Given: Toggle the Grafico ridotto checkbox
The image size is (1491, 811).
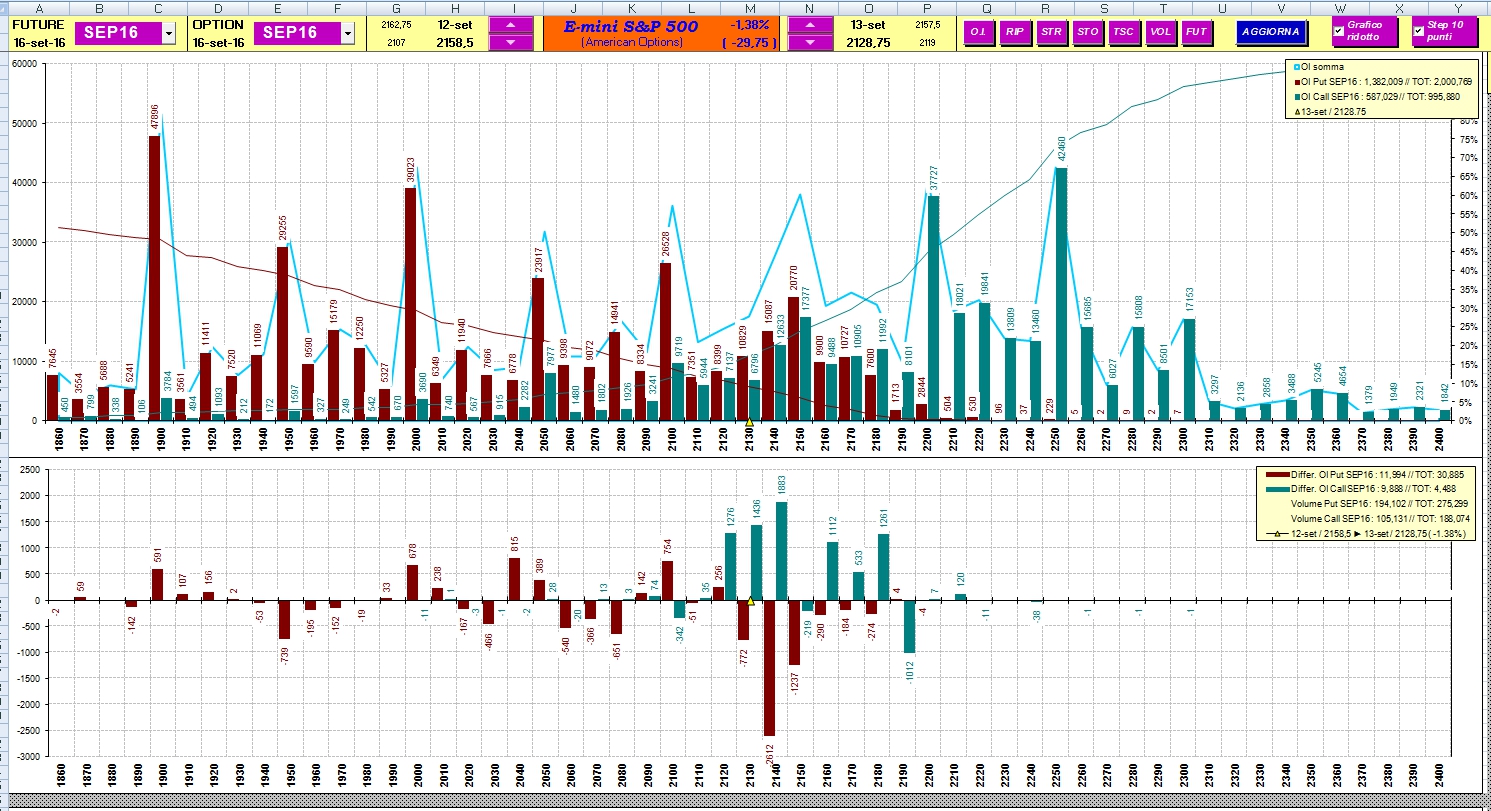Looking at the screenshot, I should (x=1338, y=32).
